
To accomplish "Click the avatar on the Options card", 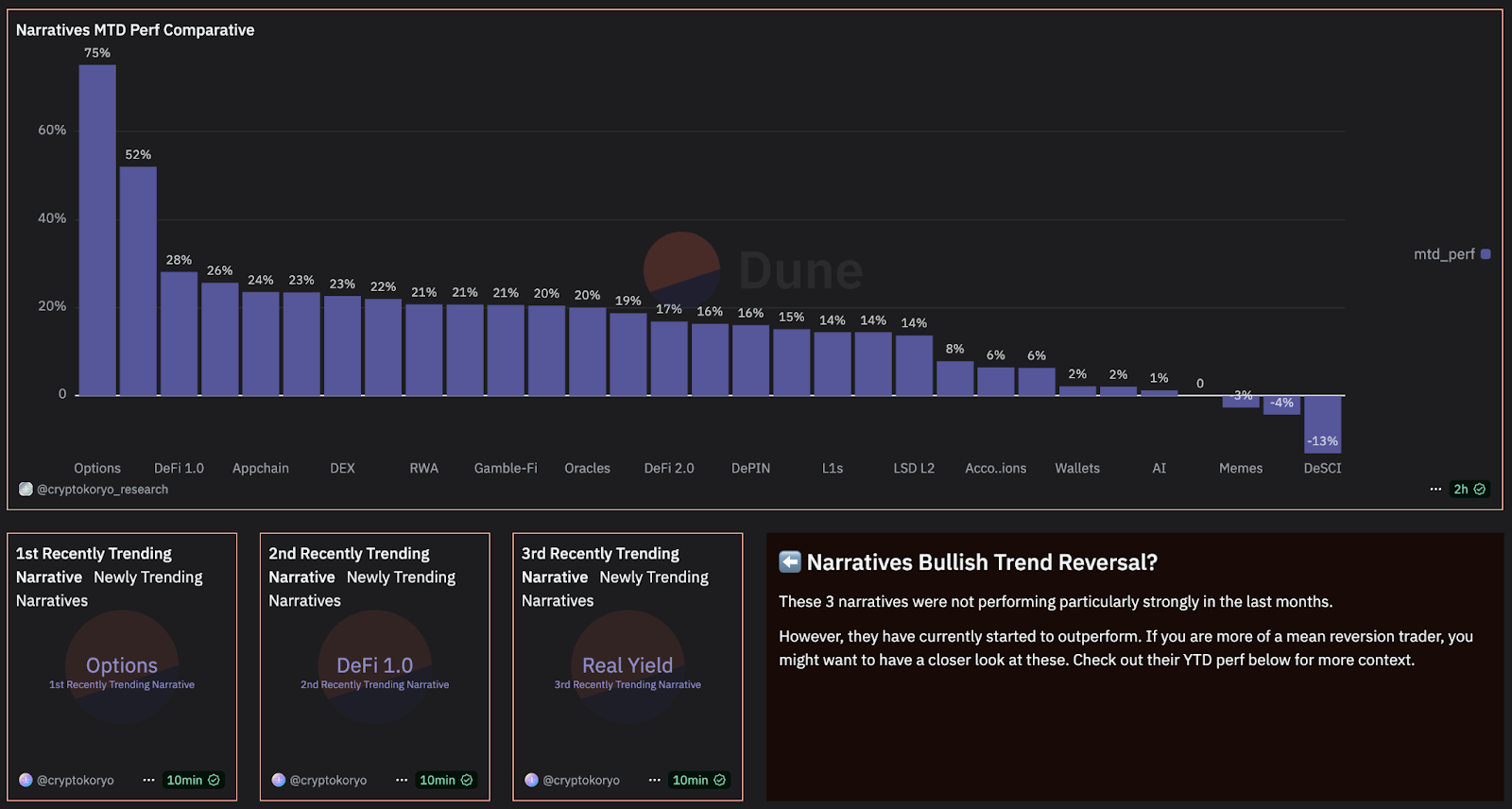I will tap(26, 780).
